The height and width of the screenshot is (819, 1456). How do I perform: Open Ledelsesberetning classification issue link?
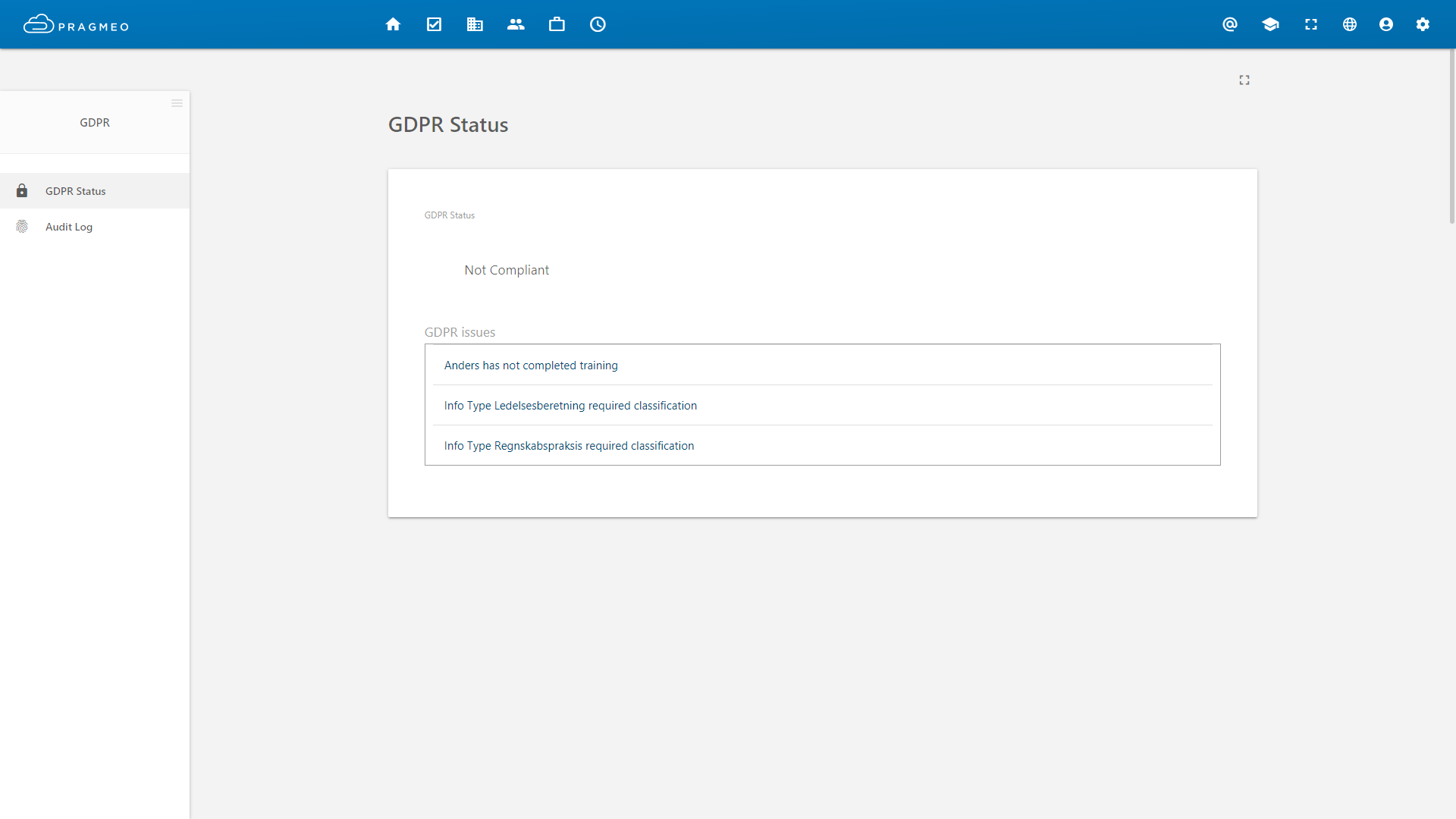click(x=570, y=406)
